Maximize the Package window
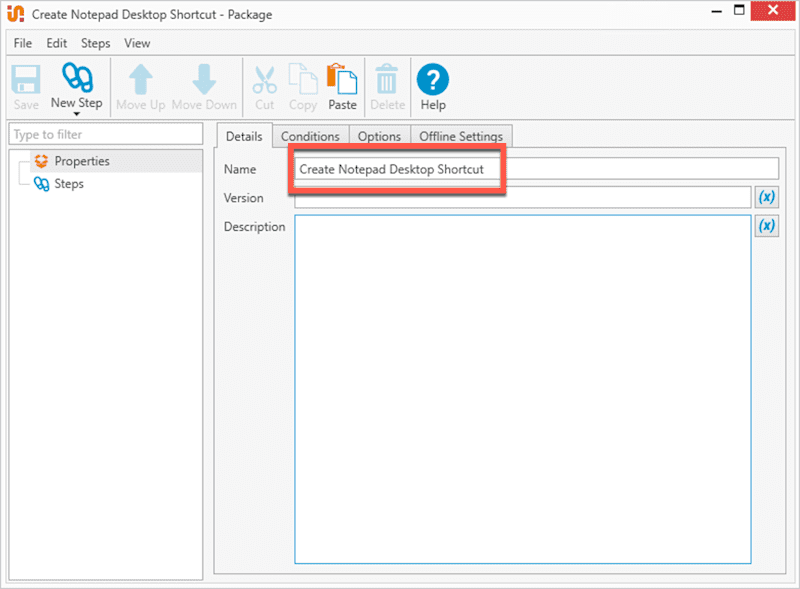The width and height of the screenshot is (800, 589). click(739, 10)
